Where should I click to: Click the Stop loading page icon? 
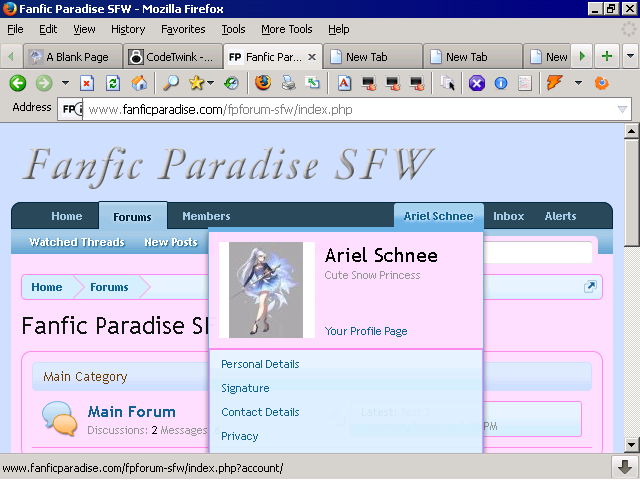[87, 83]
